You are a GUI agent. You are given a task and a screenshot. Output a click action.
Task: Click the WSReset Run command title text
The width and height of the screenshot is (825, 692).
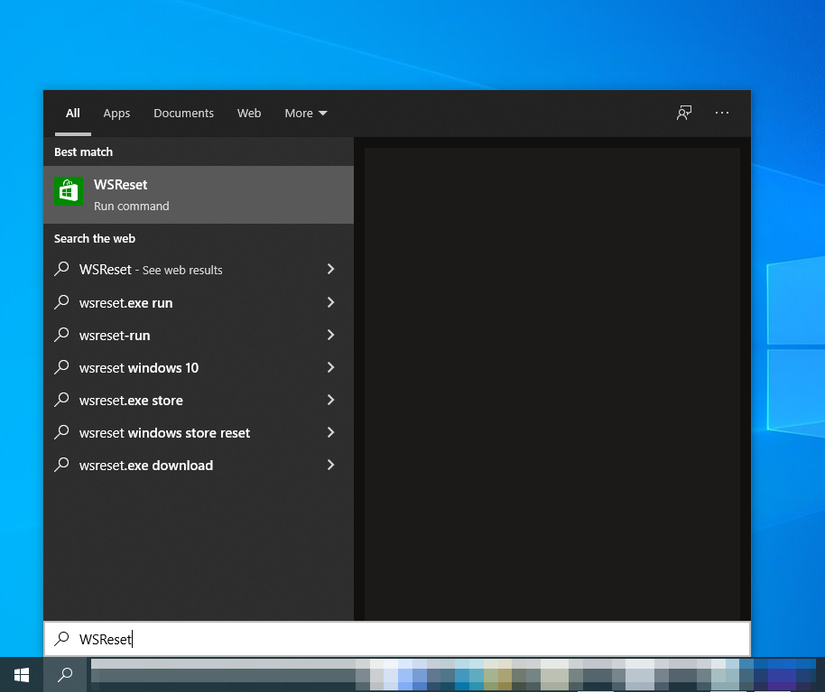(x=120, y=185)
